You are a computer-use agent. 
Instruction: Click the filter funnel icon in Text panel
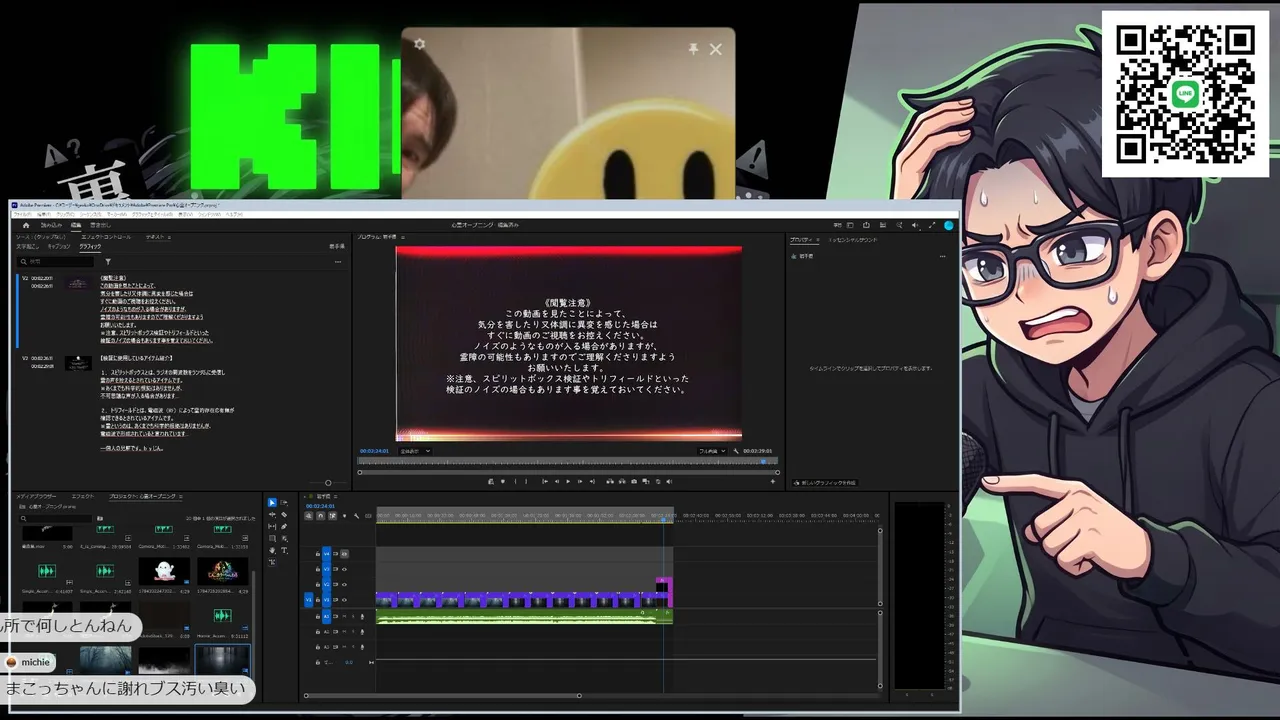(x=108, y=262)
